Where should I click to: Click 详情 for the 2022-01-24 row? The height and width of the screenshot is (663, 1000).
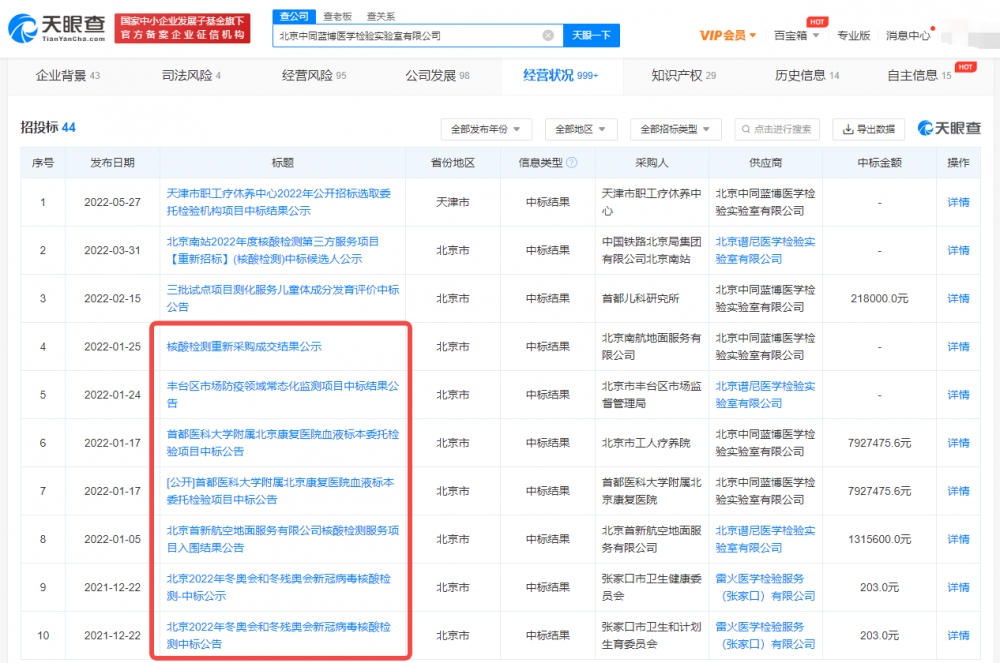tap(958, 395)
